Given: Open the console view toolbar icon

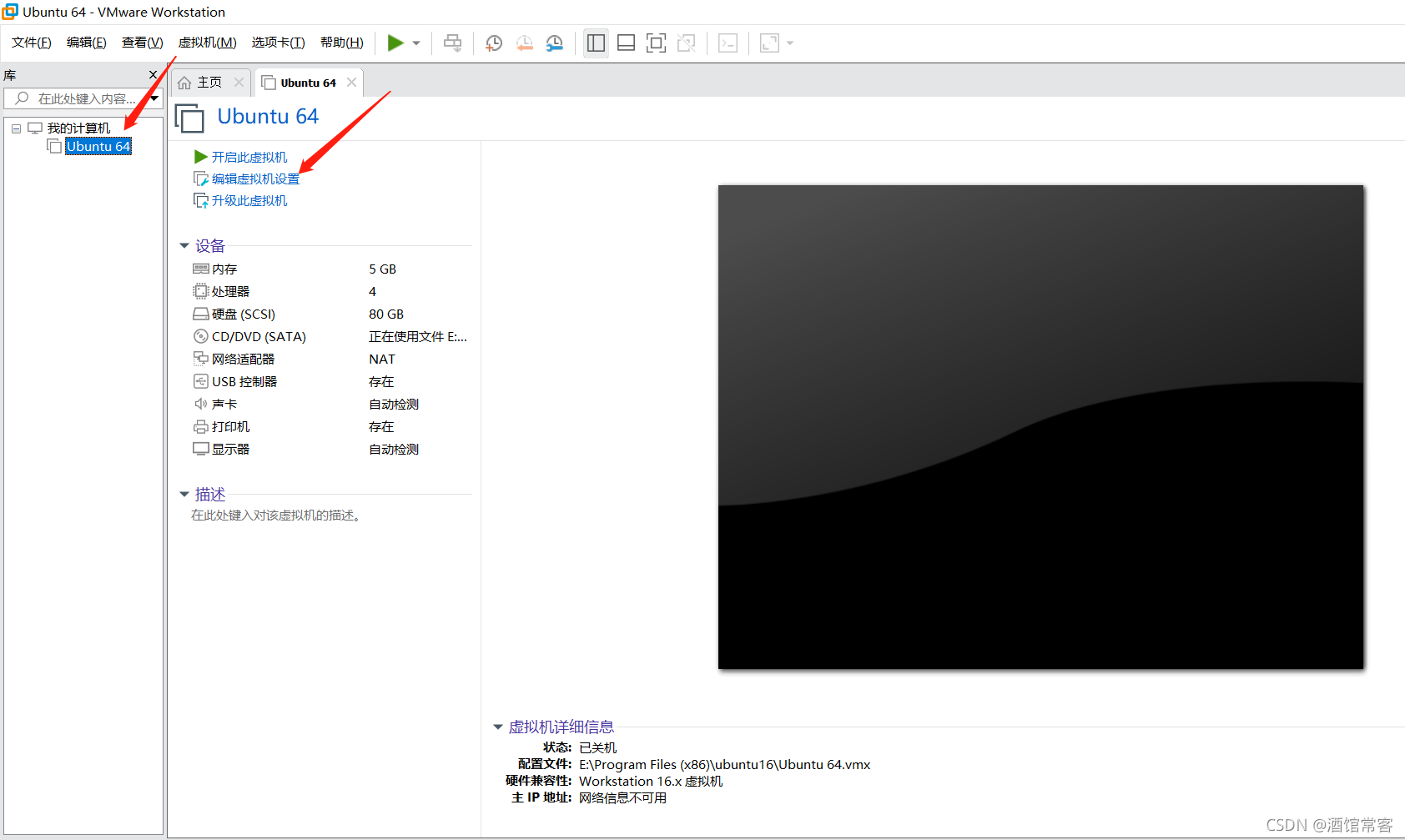Looking at the screenshot, I should pos(728,43).
